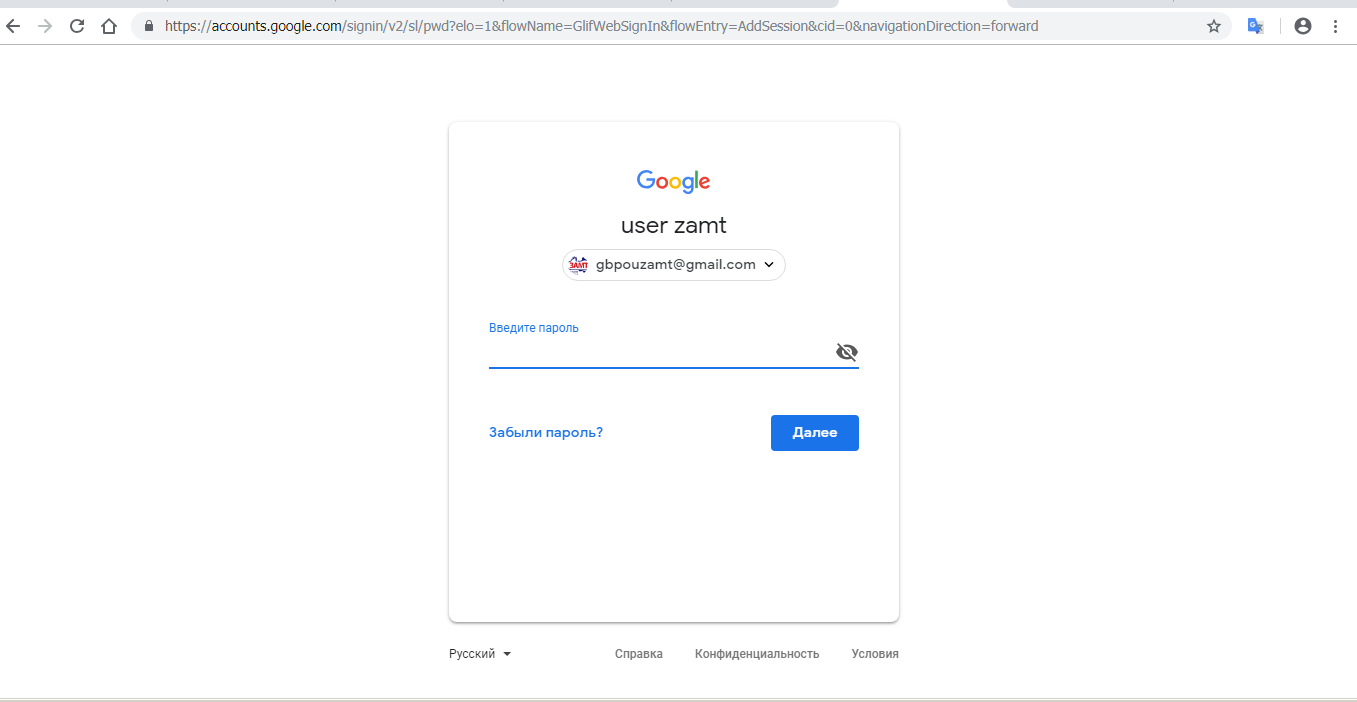Open the browser home page

(x=109, y=26)
